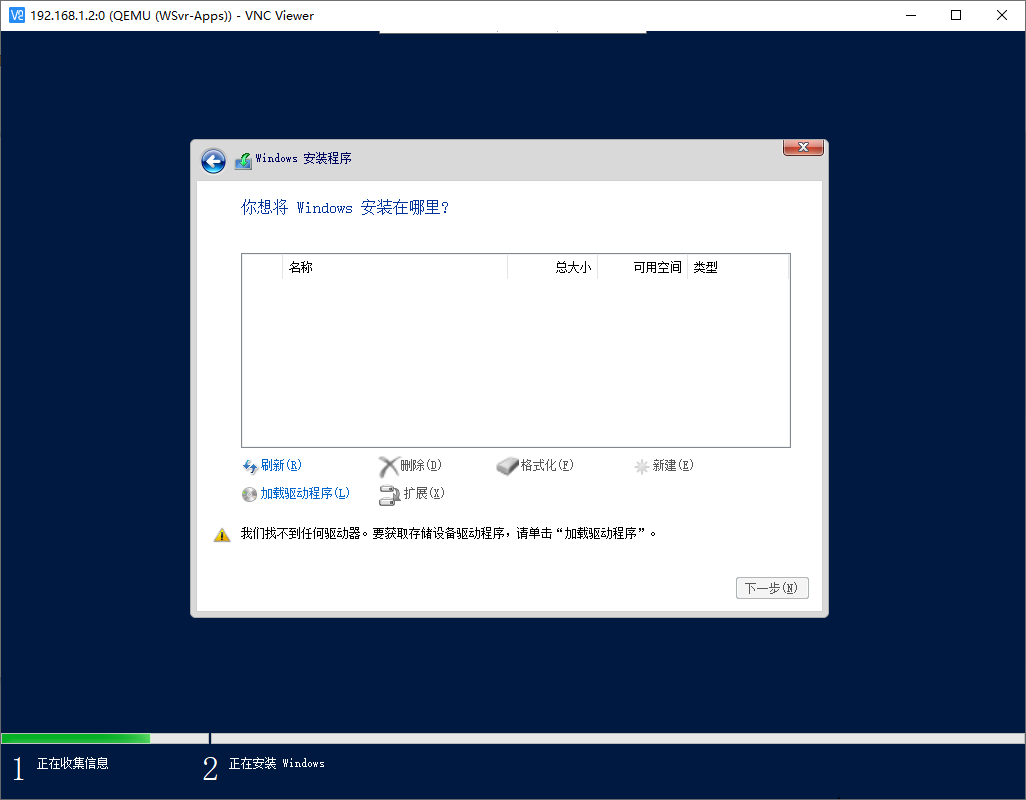The height and width of the screenshot is (800, 1026).
Task: Click the green setup progress bar
Action: [76, 739]
